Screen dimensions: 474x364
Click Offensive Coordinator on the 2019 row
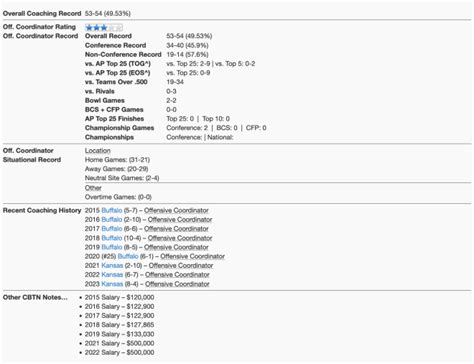(176, 247)
